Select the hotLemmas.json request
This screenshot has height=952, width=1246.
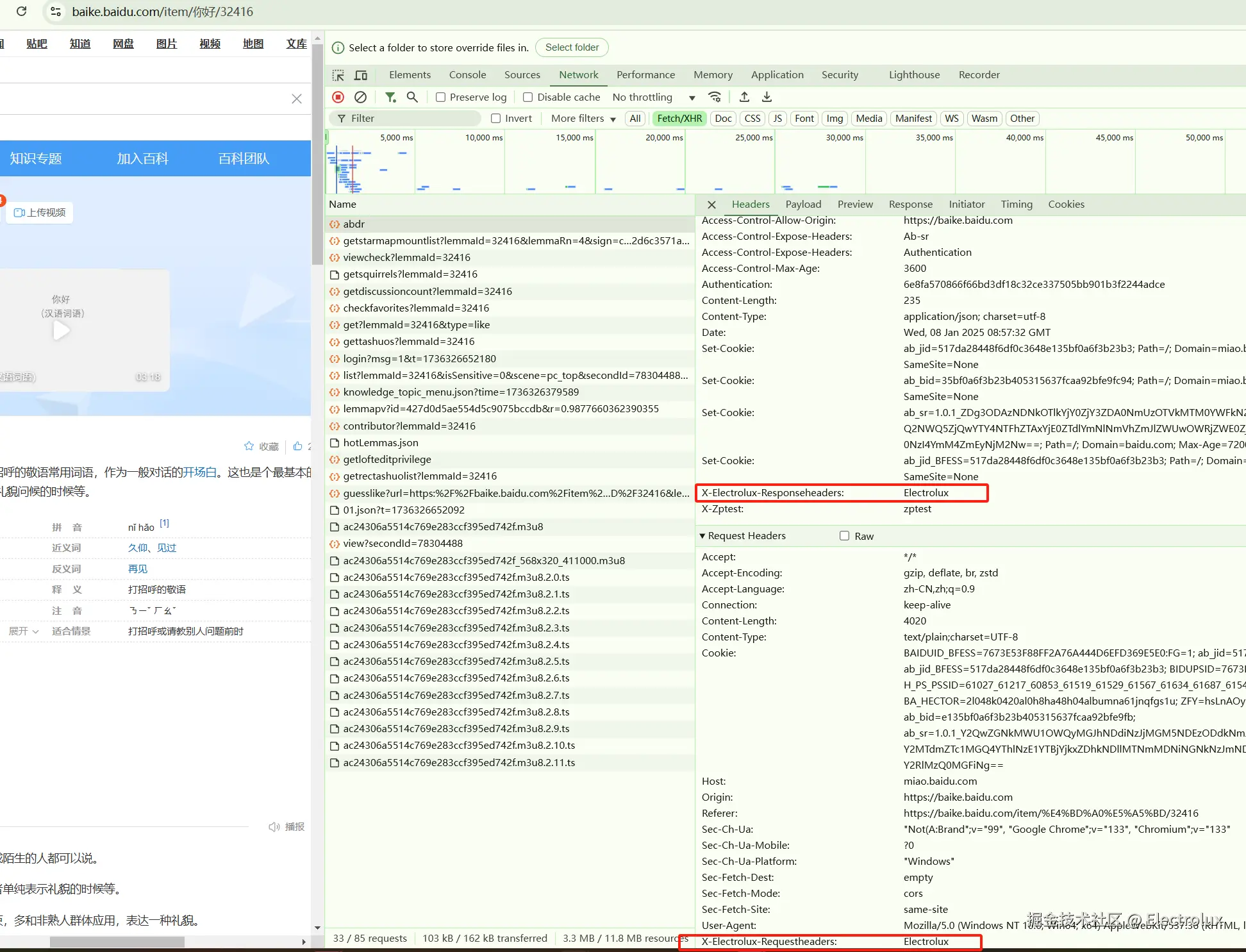point(381,442)
